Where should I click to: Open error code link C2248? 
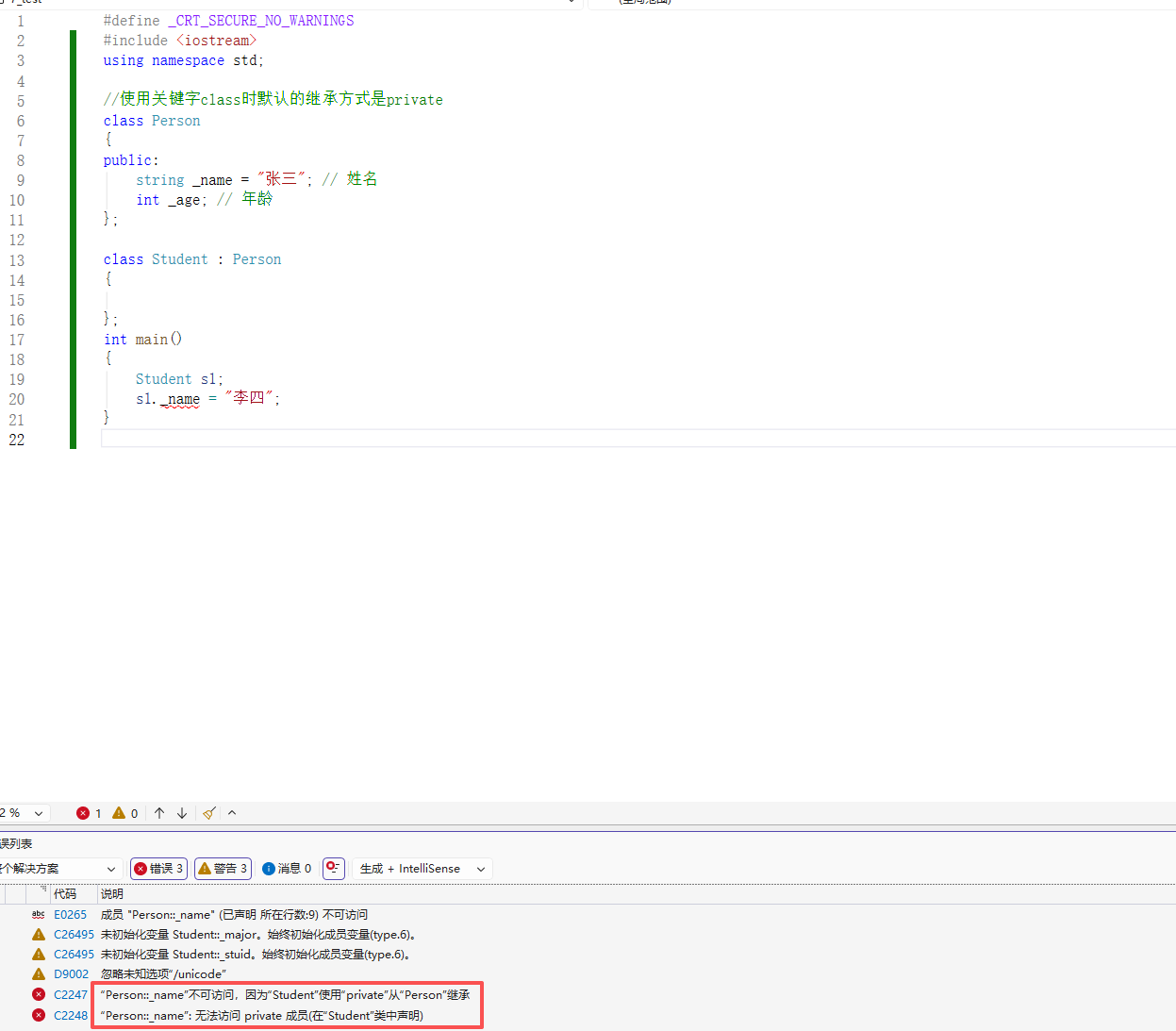(x=71, y=1016)
